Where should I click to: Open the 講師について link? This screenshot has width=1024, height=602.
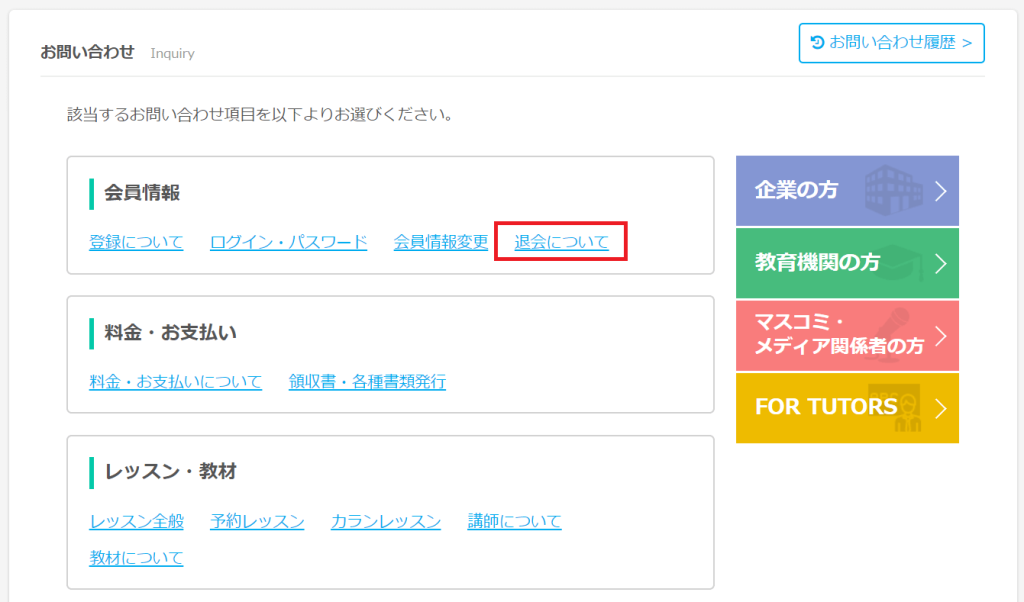point(514,521)
